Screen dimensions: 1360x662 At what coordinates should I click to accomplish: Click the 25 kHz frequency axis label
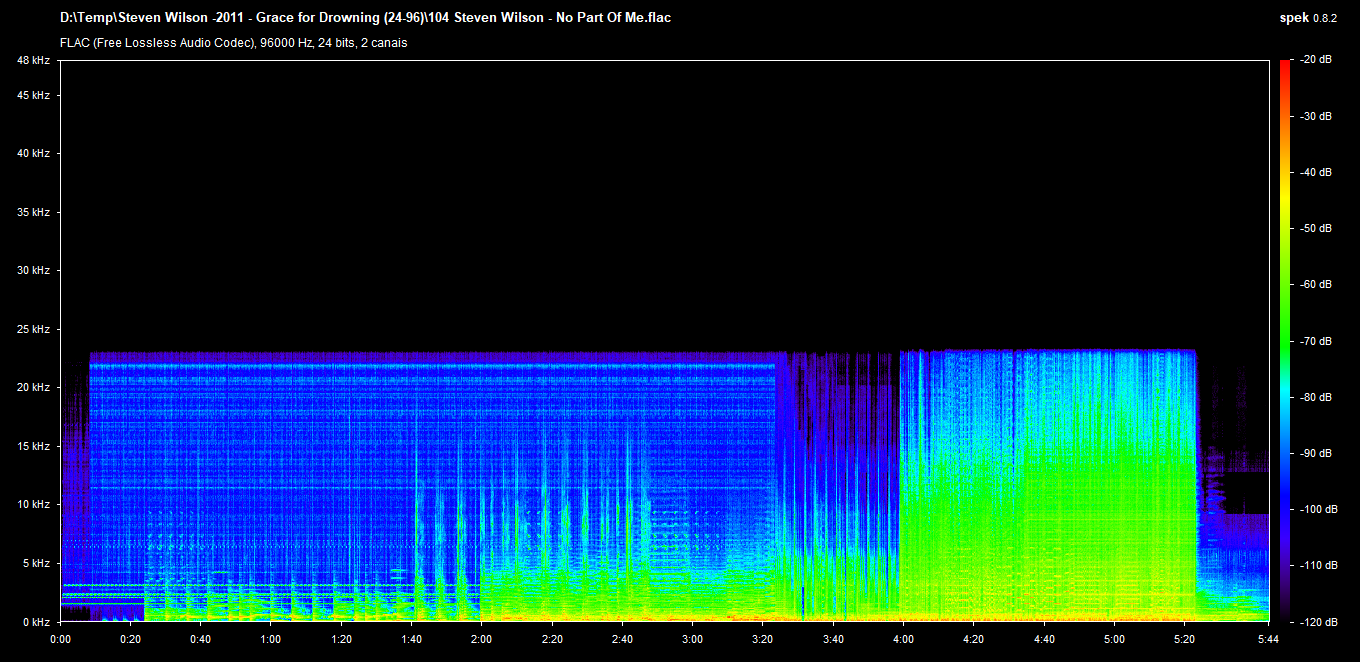coord(33,329)
